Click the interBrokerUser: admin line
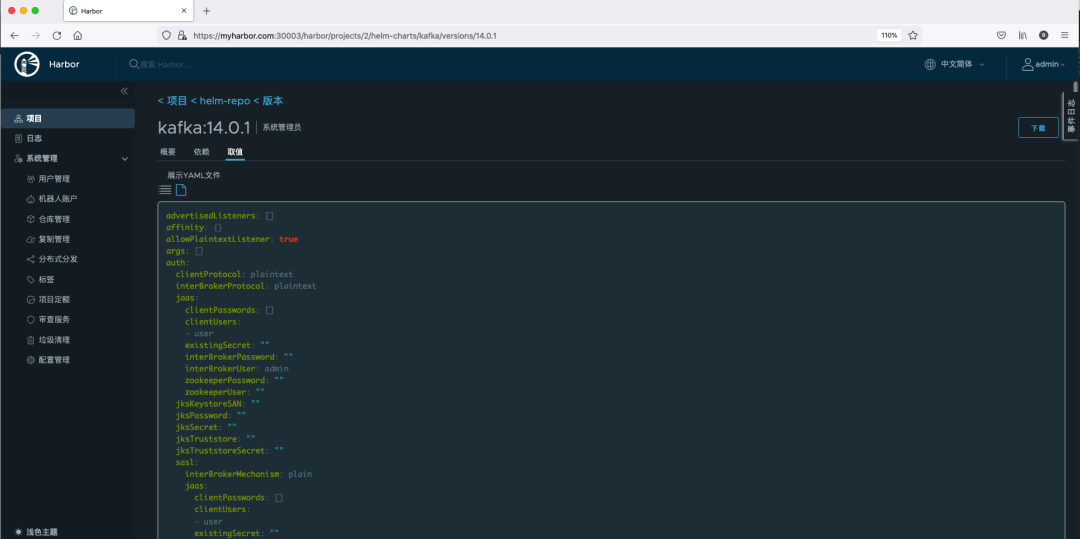1080x539 pixels. click(x=236, y=368)
